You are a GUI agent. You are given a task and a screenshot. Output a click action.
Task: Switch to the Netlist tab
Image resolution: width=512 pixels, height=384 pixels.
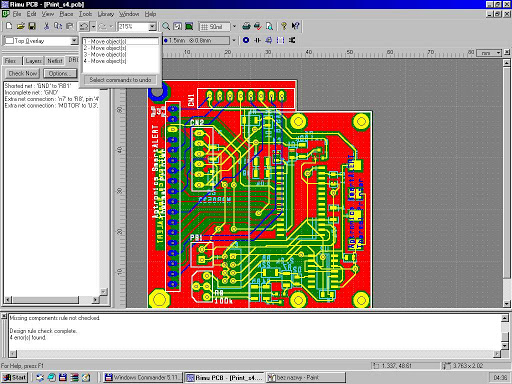pyautogui.click(x=55, y=61)
